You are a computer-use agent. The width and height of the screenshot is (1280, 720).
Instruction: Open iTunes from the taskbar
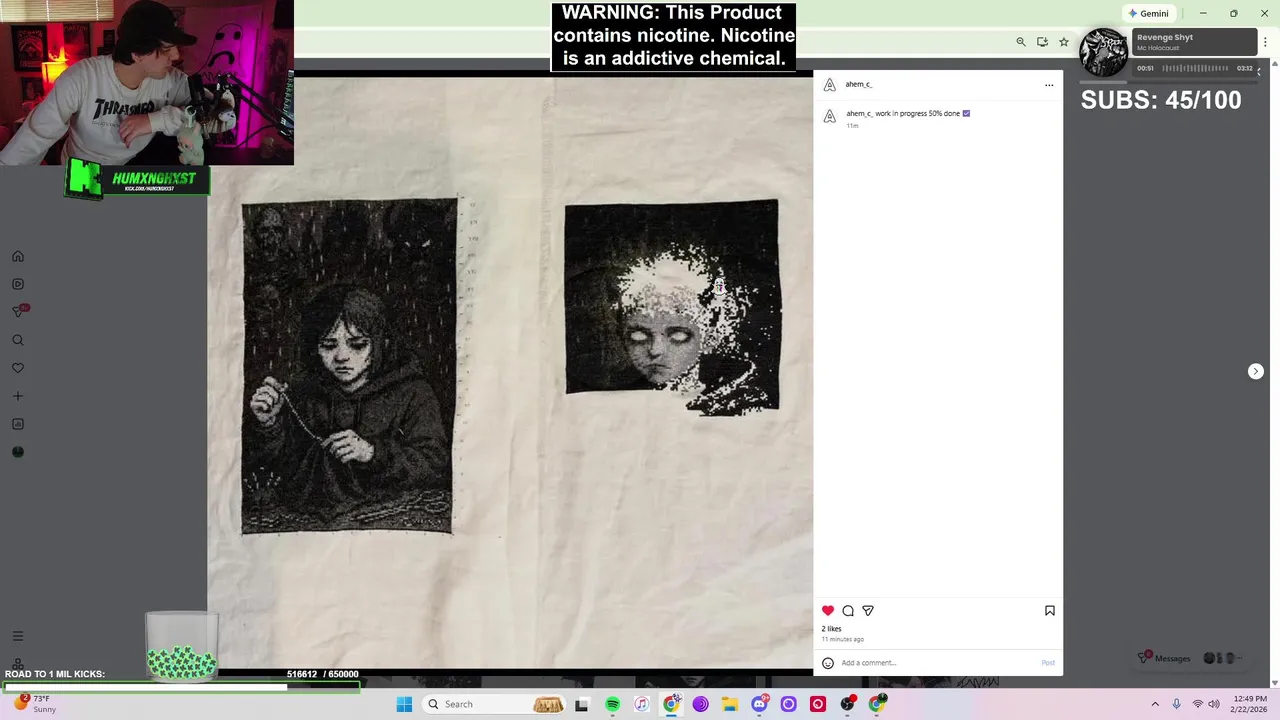click(x=642, y=704)
